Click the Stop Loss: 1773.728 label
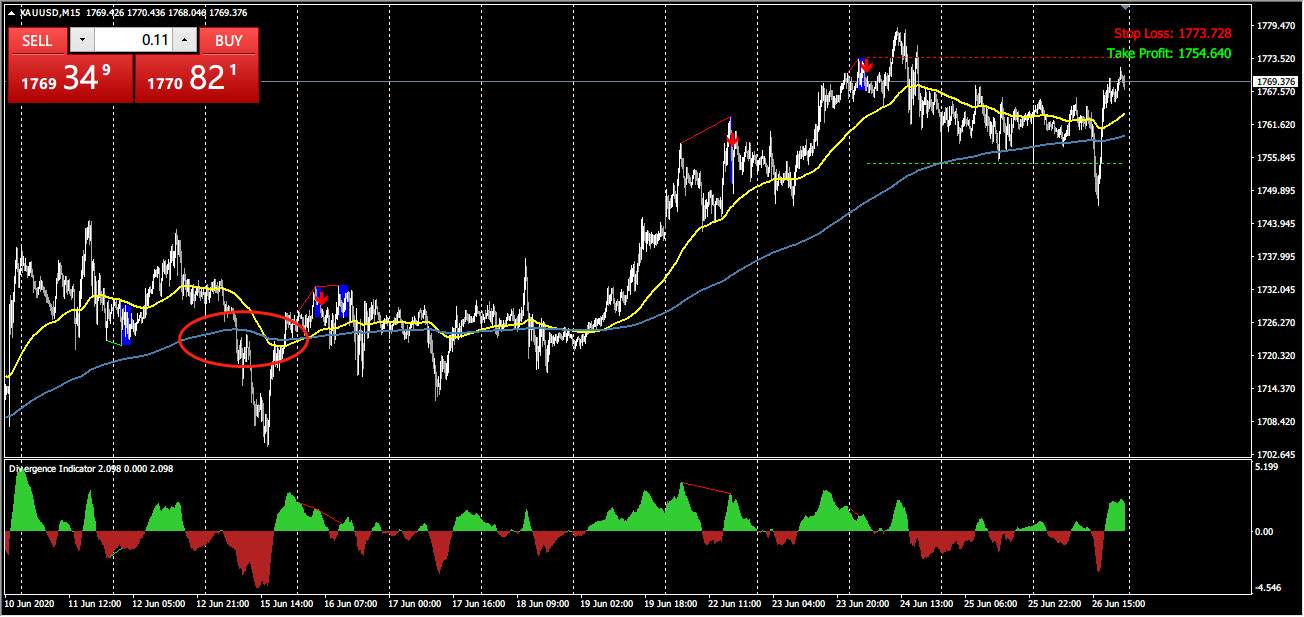1304x617 pixels. [1172, 34]
